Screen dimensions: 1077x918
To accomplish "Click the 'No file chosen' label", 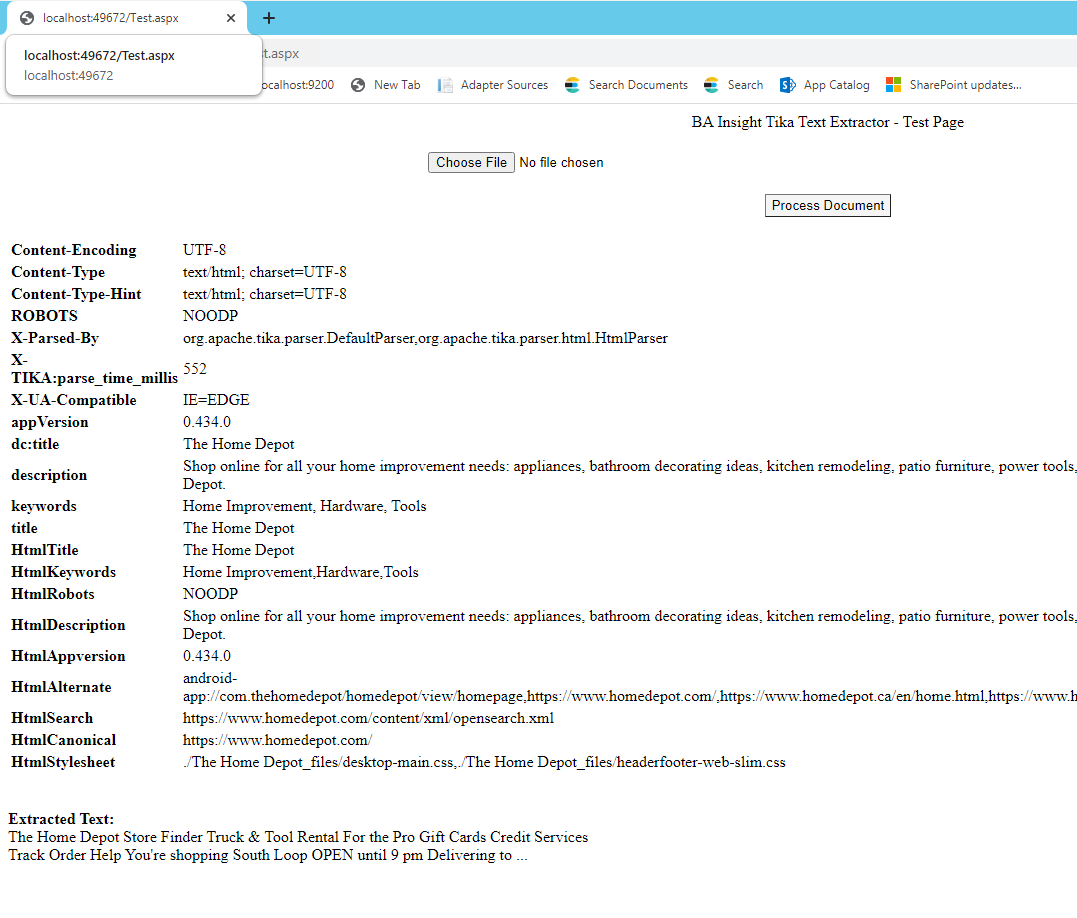I will [561, 163].
